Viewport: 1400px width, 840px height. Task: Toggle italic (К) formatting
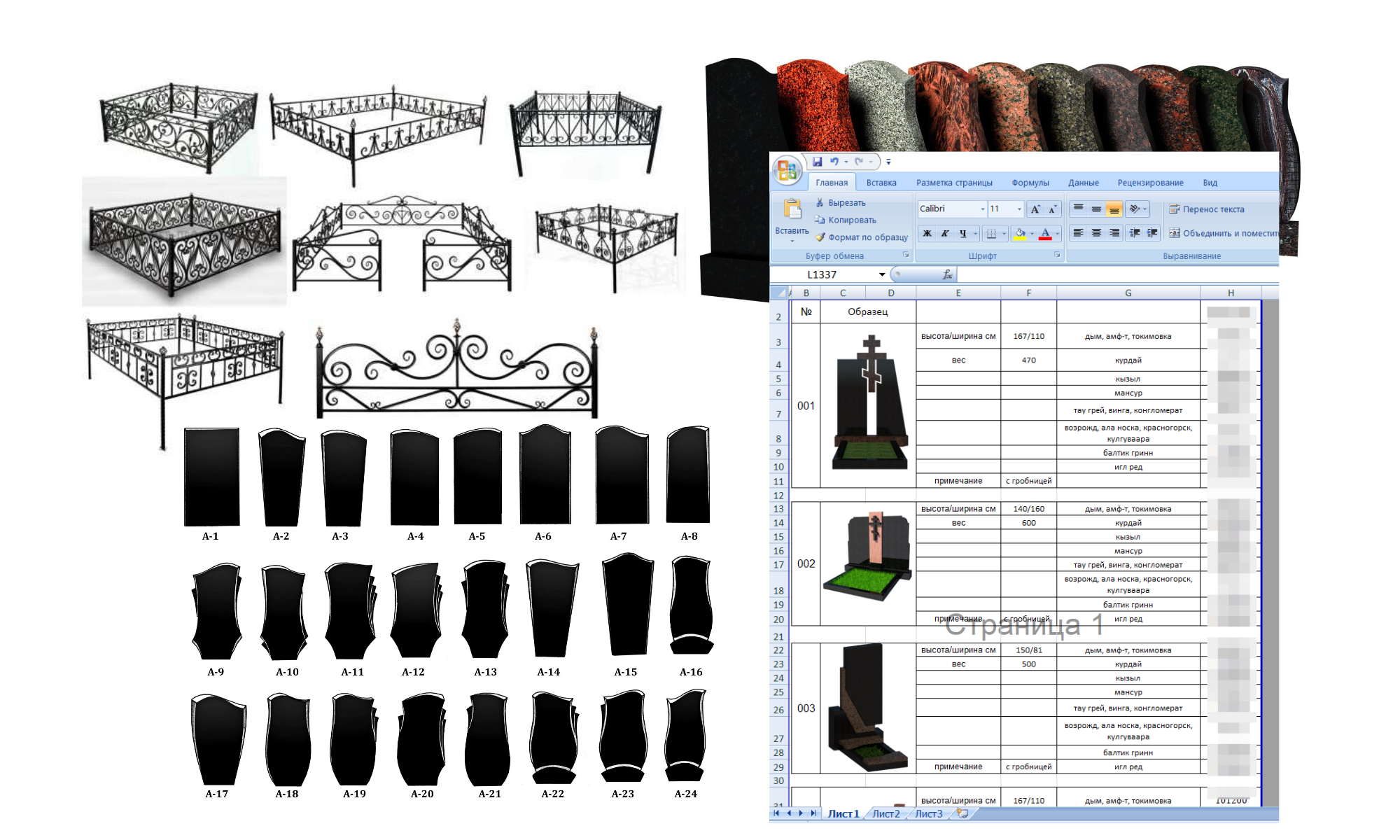[x=945, y=233]
